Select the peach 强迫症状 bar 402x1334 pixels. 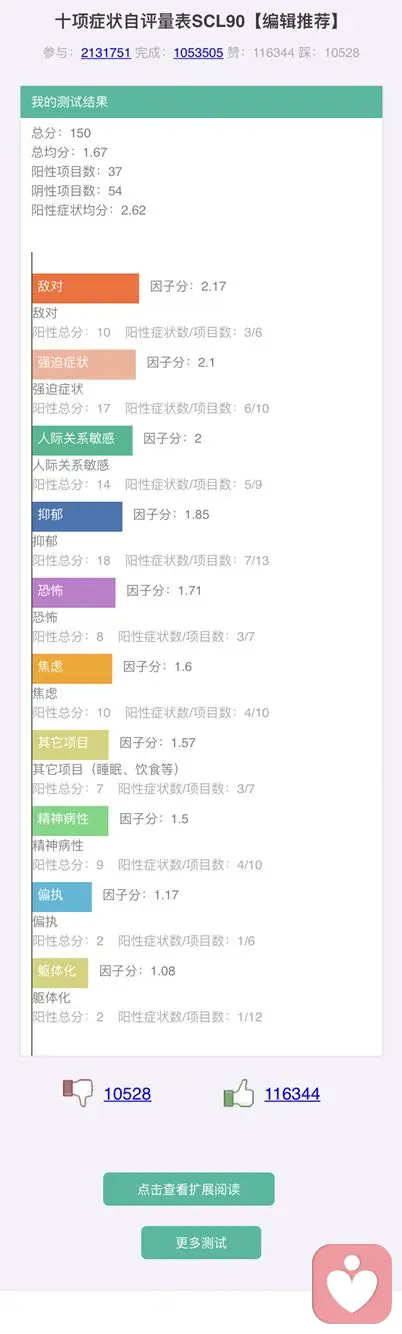coord(84,363)
